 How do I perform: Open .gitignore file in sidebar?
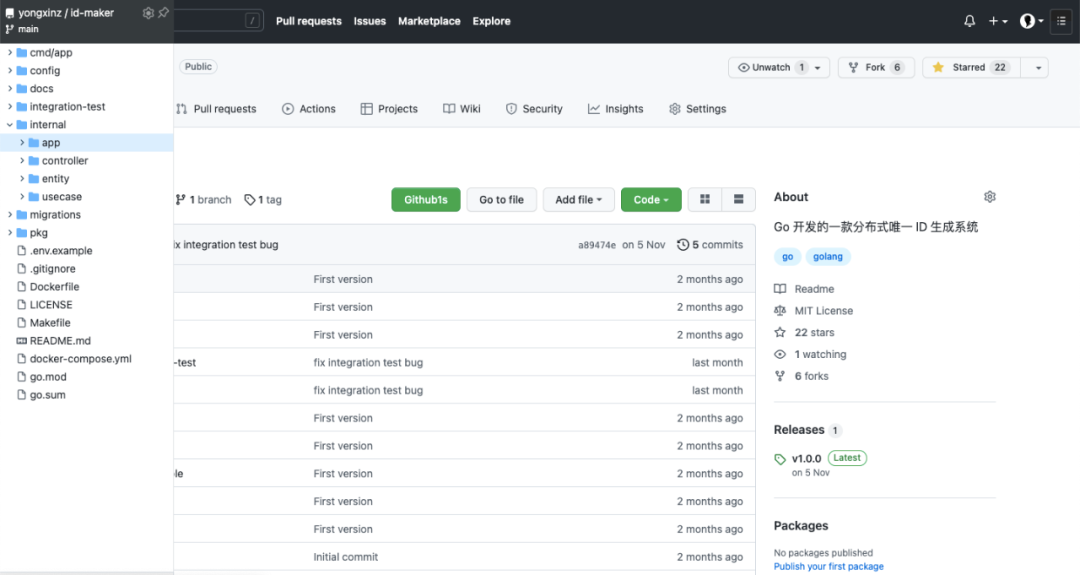(52, 269)
